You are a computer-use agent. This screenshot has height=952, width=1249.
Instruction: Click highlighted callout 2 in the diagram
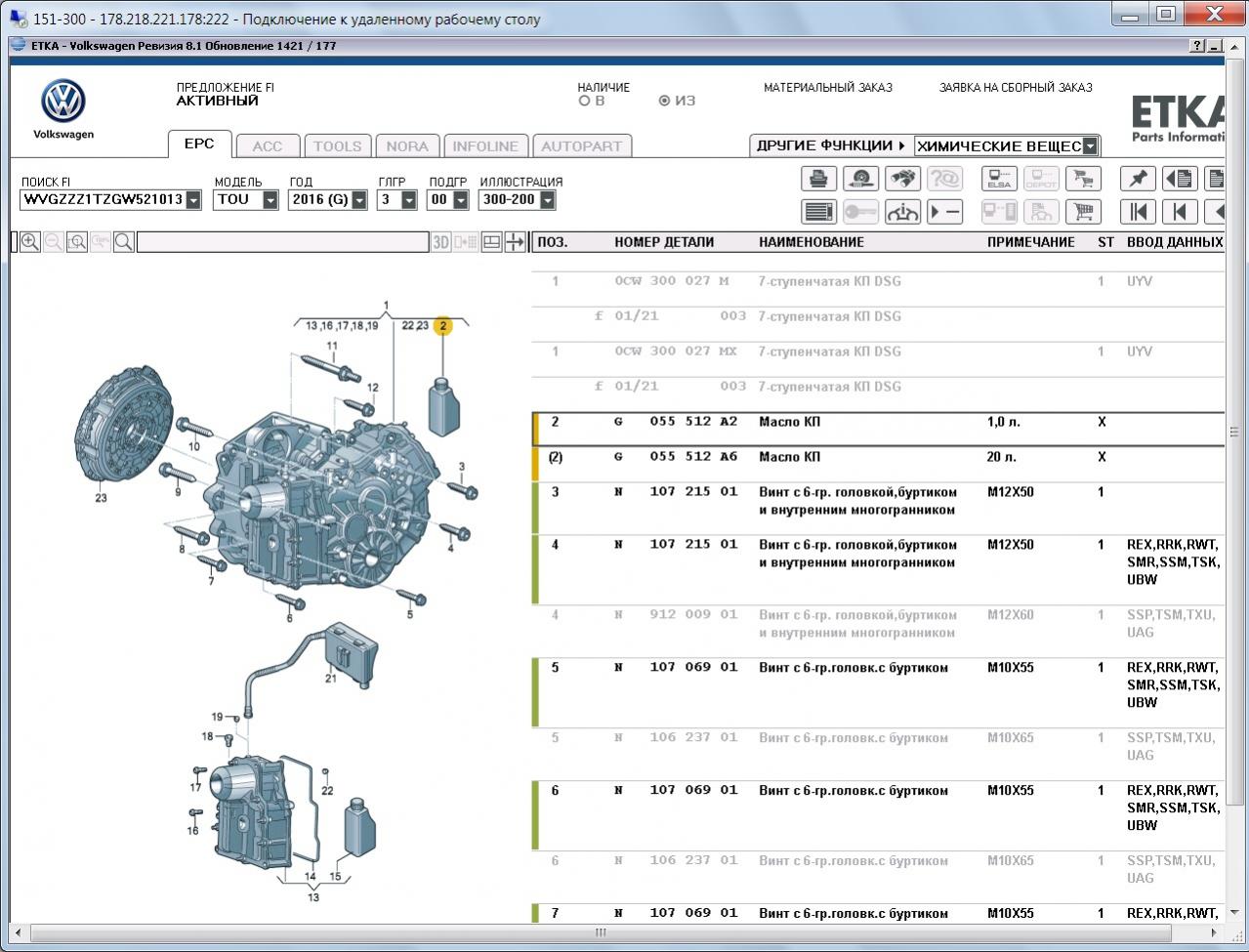click(x=443, y=326)
